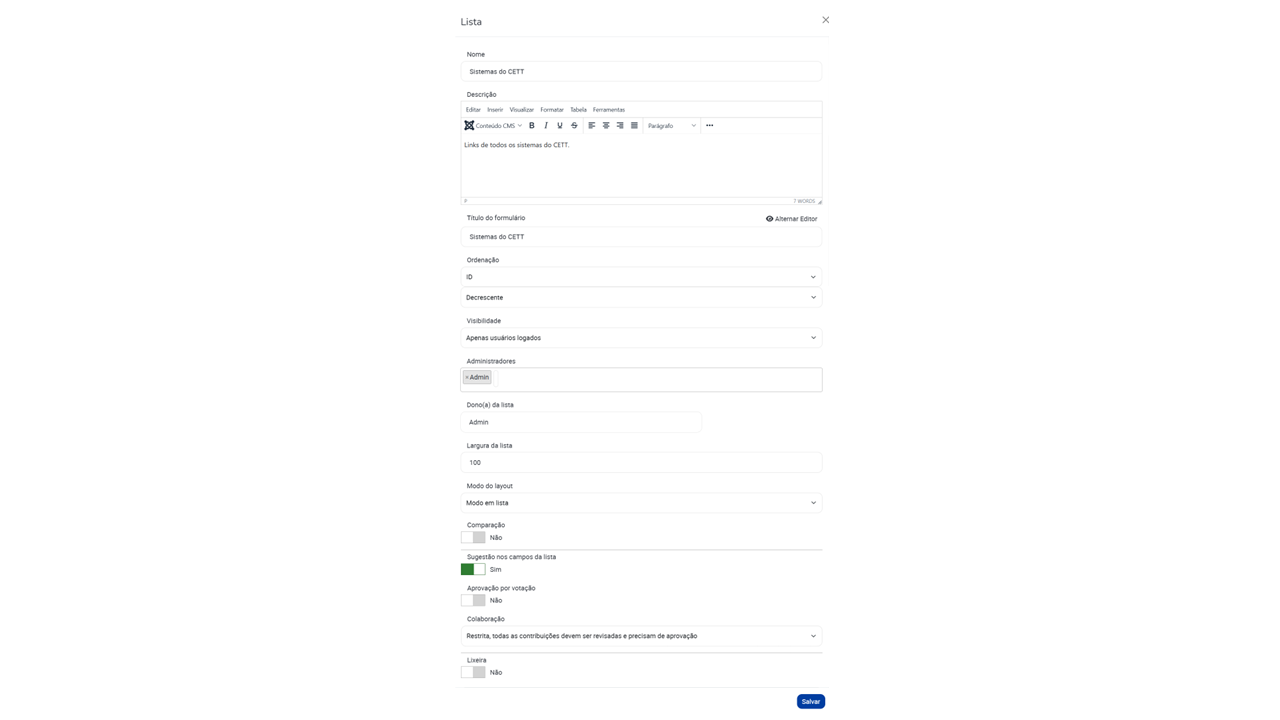Image resolution: width=1280 pixels, height=720 pixels.
Task: Open the Inserir editor menu
Action: [x=495, y=110]
